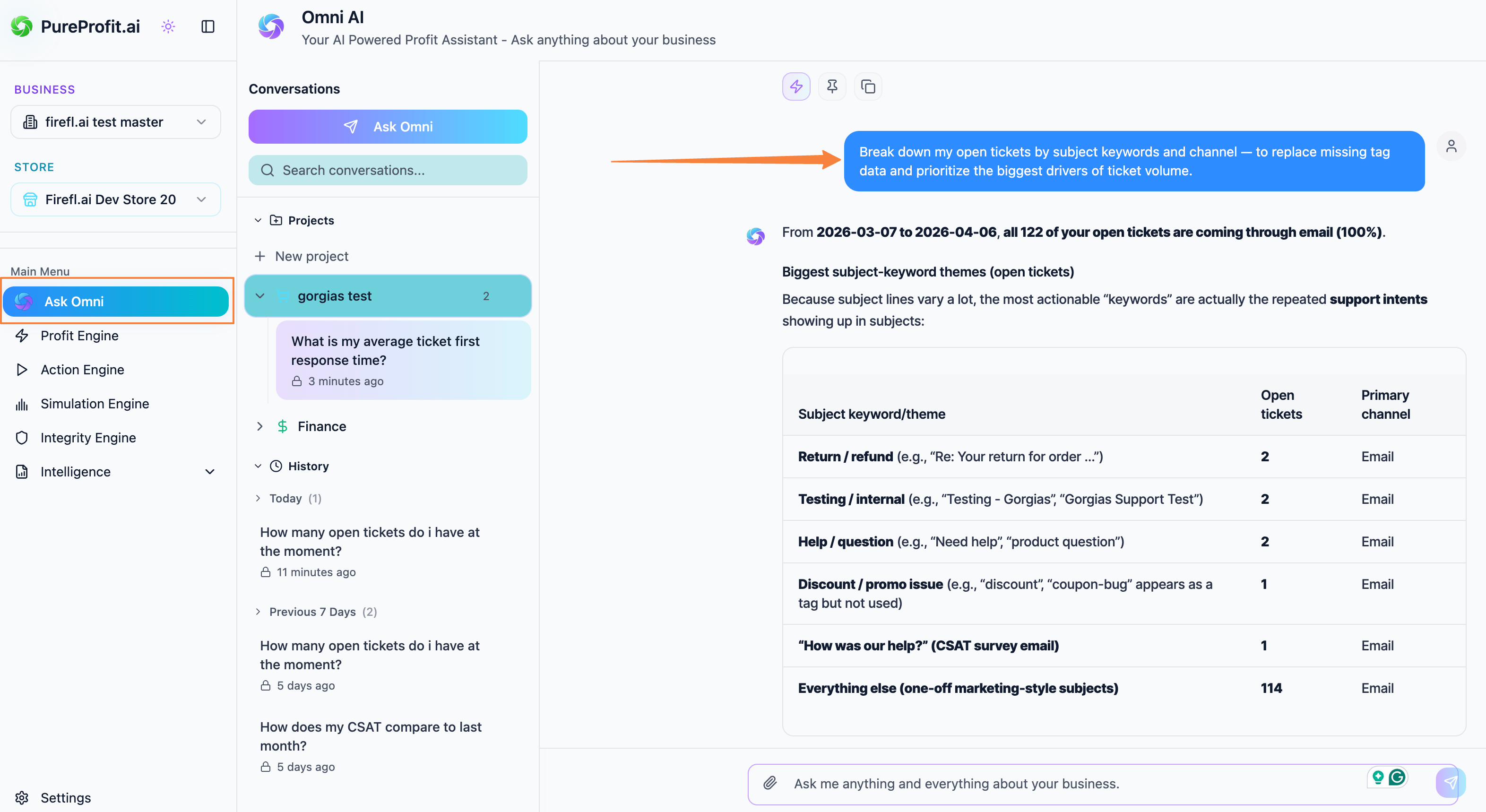
Task: Open the firefl.ai test master business dropdown
Action: tap(115, 121)
